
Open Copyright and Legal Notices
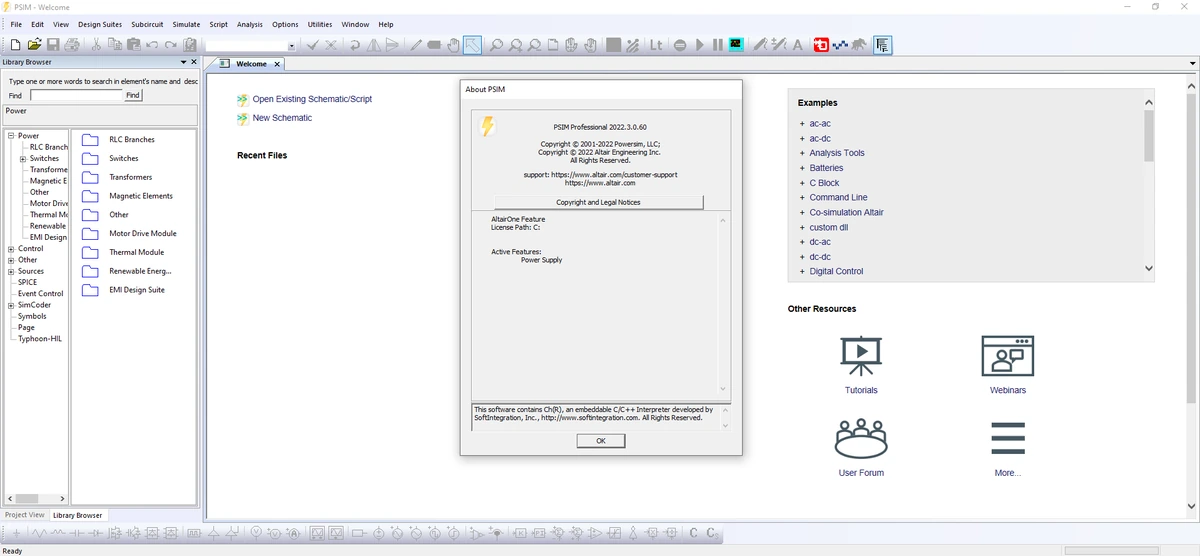click(599, 202)
